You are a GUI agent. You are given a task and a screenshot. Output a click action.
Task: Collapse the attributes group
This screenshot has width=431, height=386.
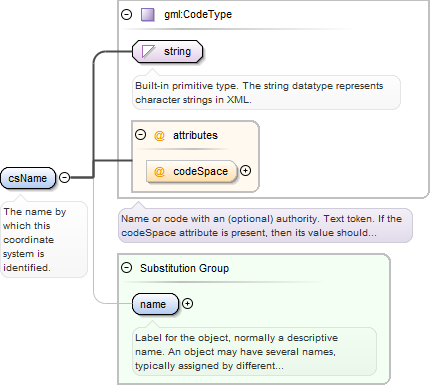coord(141,135)
